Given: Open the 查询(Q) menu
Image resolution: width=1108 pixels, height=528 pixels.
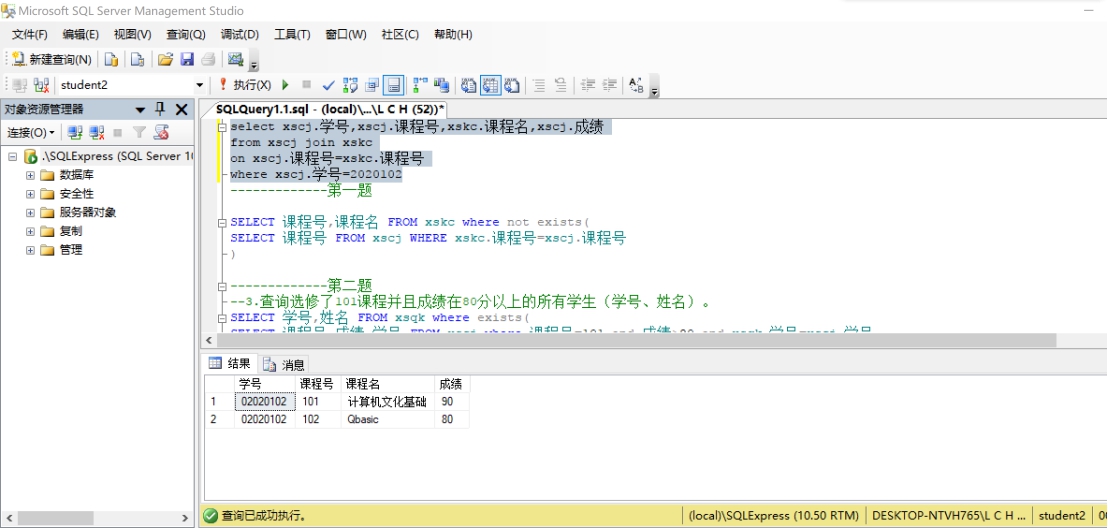Looking at the screenshot, I should click(186, 35).
